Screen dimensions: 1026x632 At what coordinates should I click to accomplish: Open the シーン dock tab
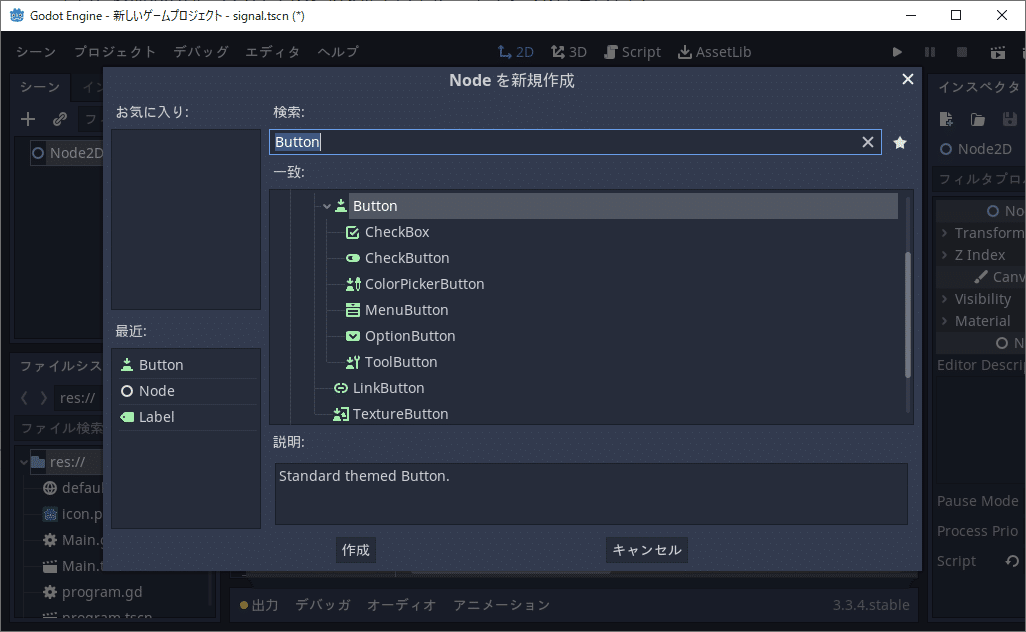40,87
